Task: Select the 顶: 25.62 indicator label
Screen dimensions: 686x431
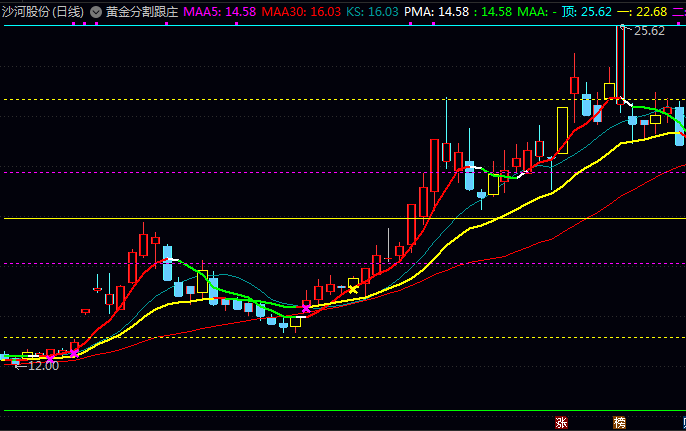Action: tap(586, 12)
